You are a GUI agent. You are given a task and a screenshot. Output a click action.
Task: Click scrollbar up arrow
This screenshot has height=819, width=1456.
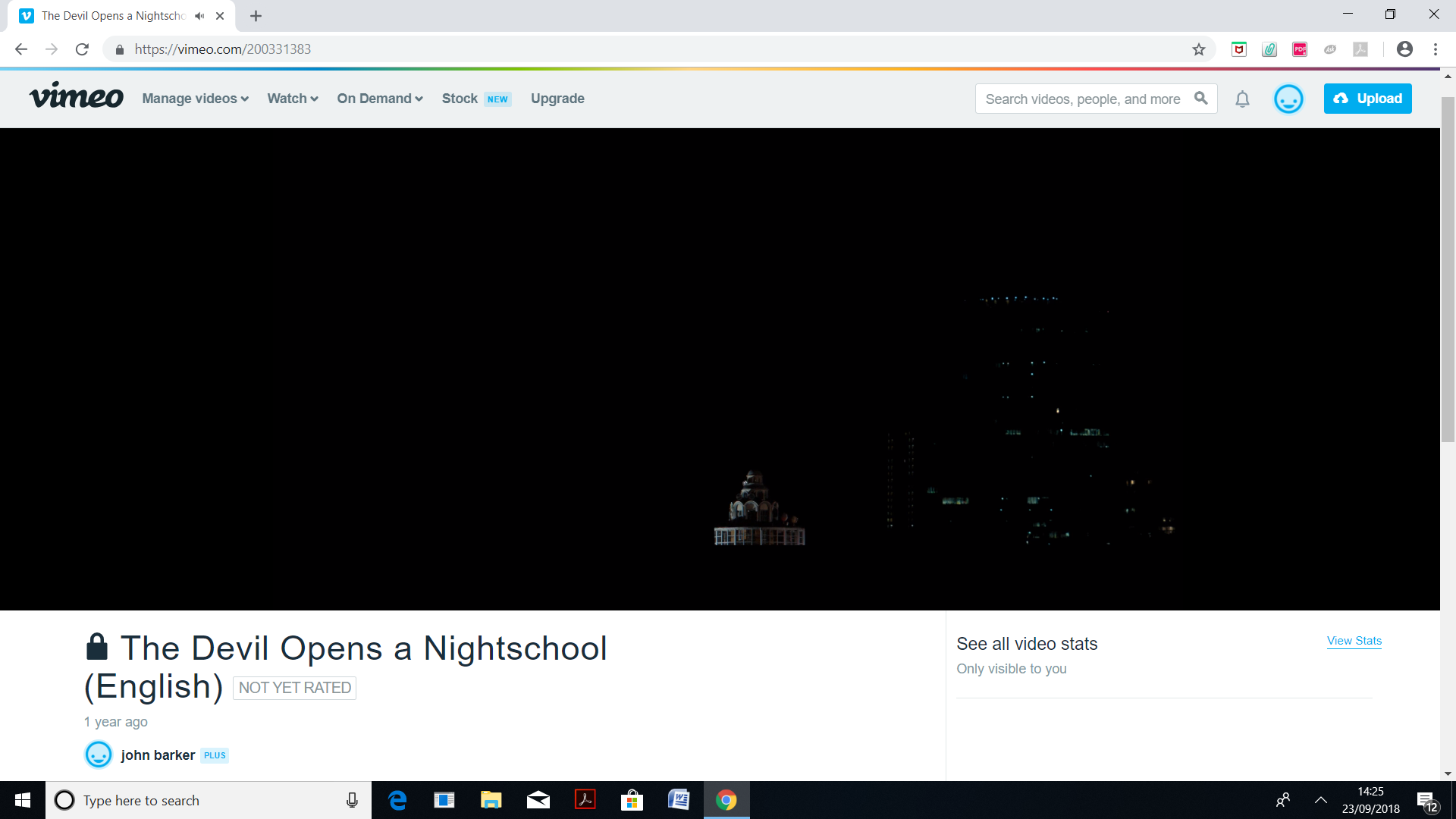point(1448,76)
